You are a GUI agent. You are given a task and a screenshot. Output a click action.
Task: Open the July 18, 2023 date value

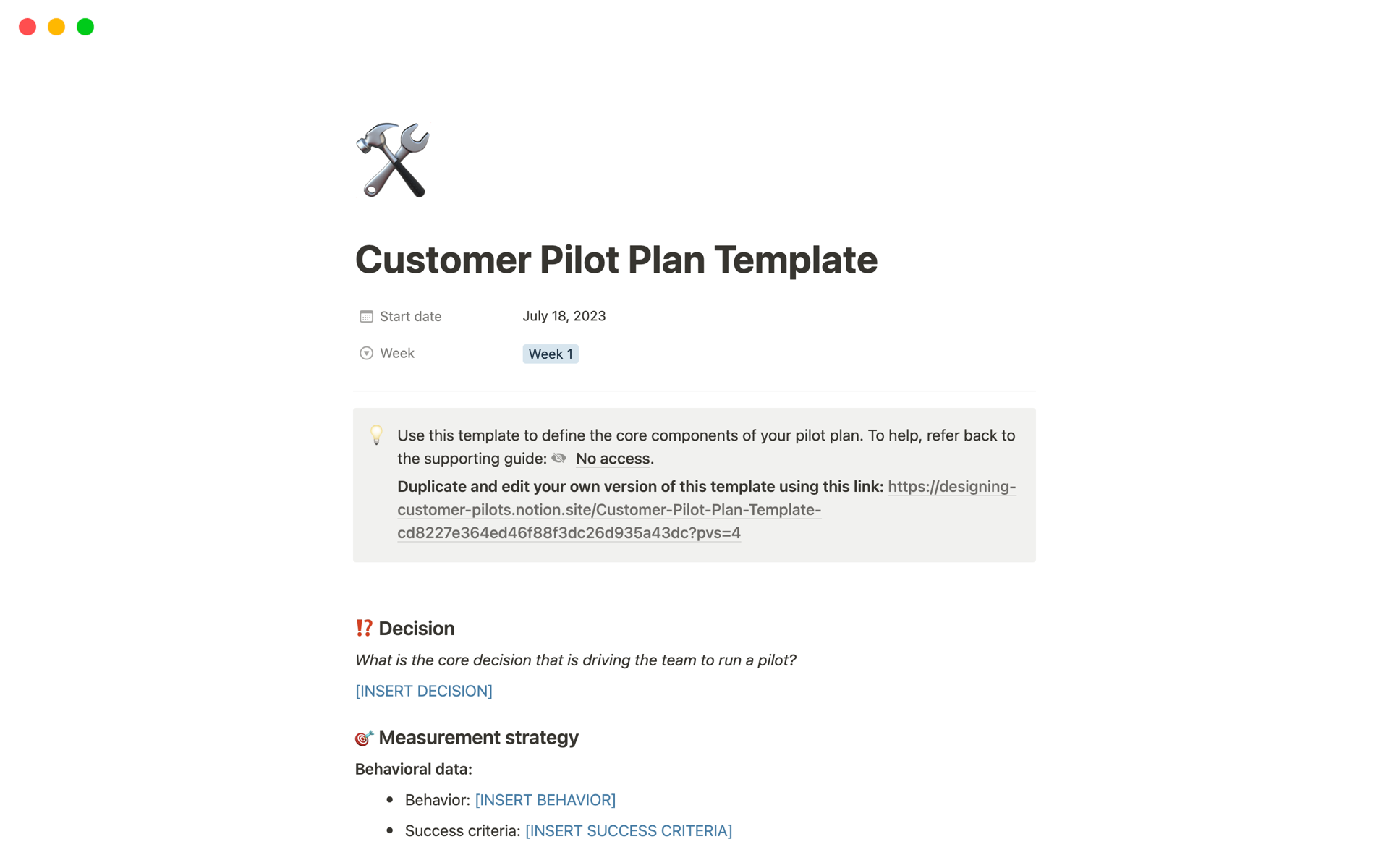(x=564, y=316)
